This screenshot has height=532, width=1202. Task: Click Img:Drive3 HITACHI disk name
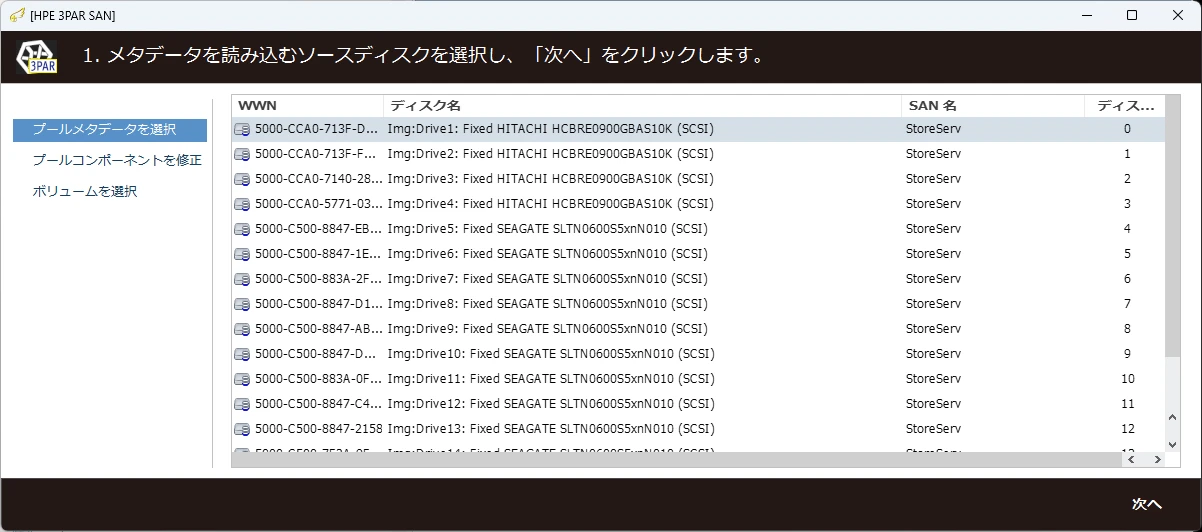tap(551, 179)
